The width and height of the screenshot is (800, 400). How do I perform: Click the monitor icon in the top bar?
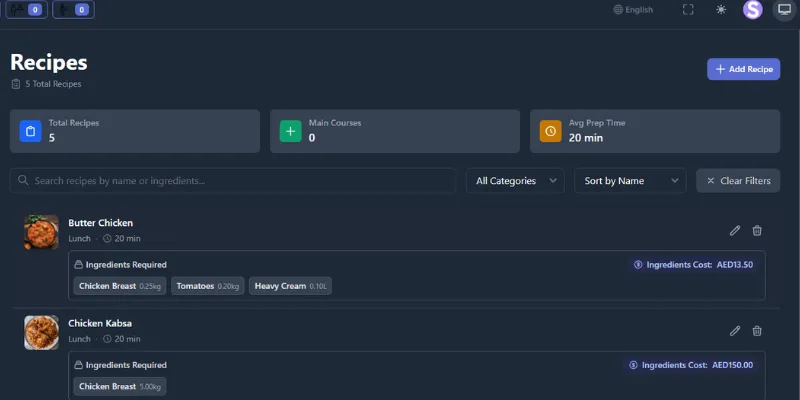point(783,10)
